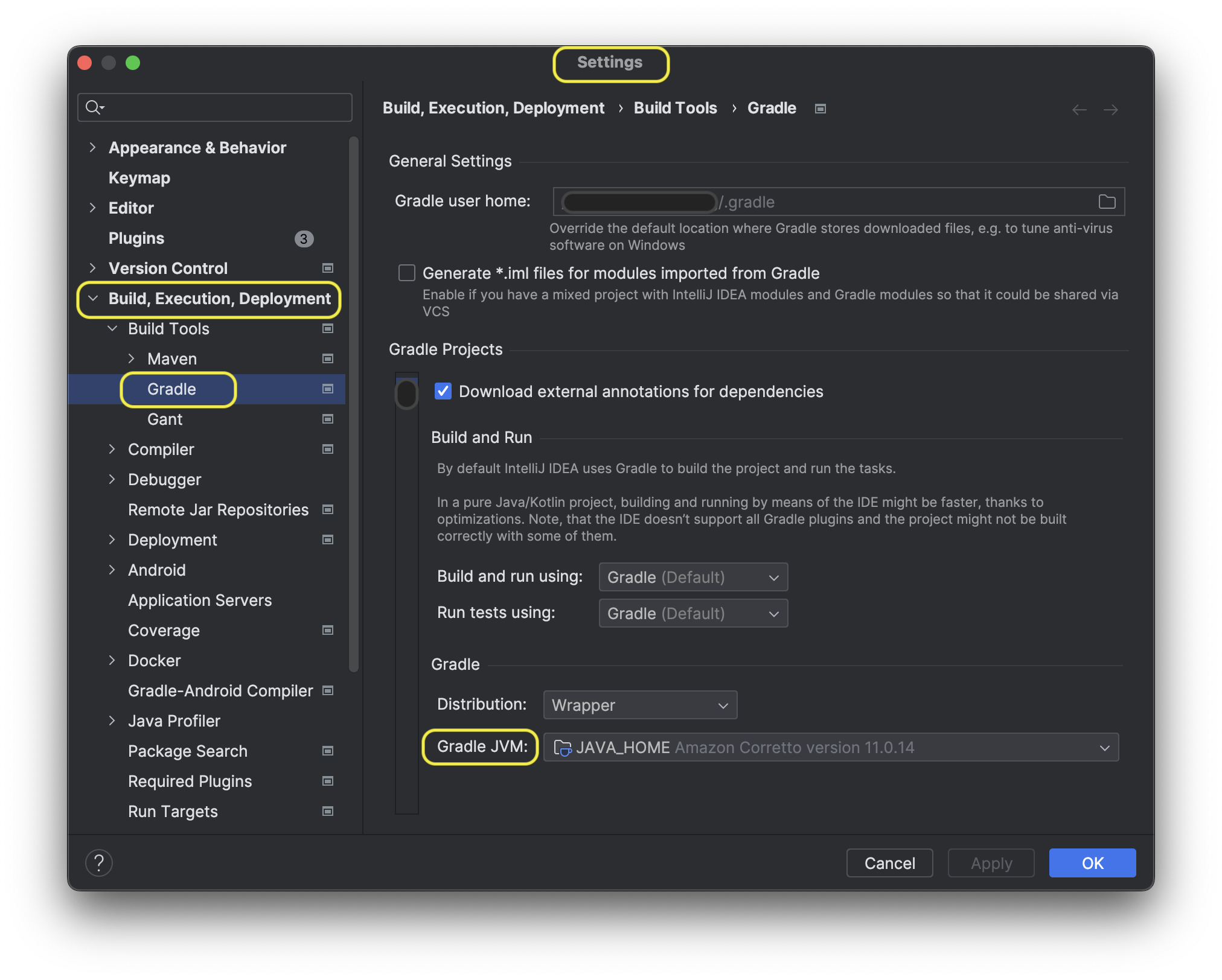Select Keymap in the settings tree
This screenshot has width=1222, height=980.
139,177
